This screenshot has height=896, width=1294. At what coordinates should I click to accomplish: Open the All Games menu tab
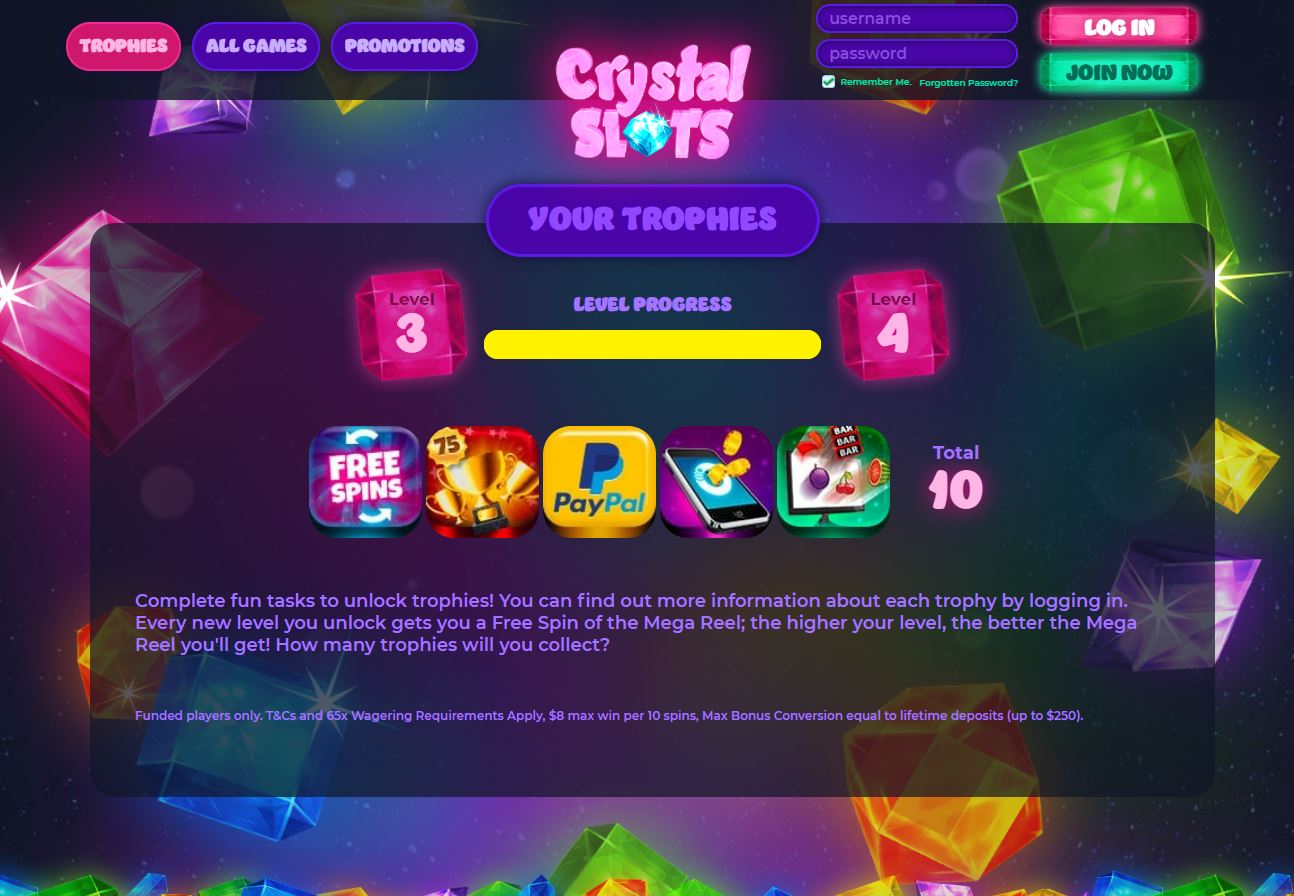click(x=256, y=46)
